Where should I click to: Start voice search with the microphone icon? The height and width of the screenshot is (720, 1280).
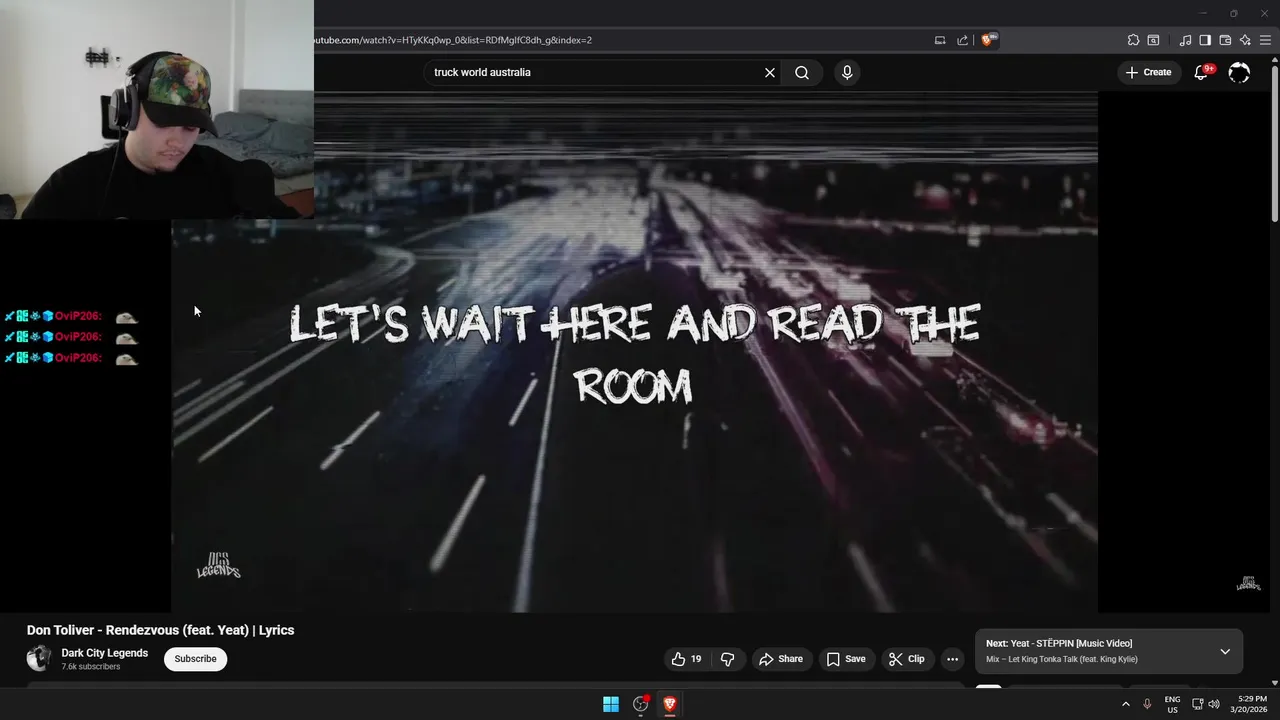[x=847, y=72]
